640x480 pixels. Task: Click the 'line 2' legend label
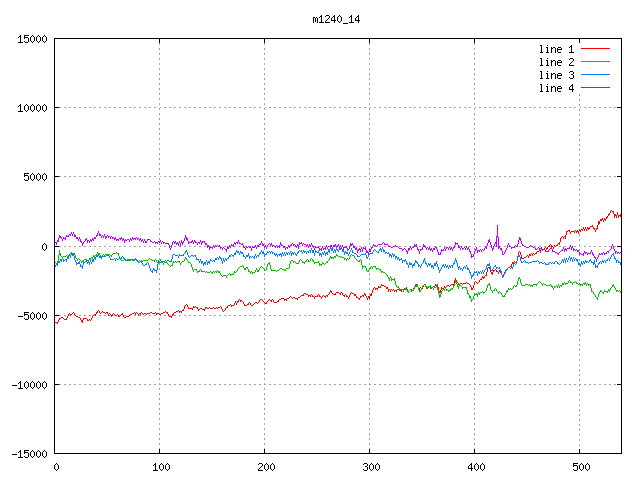click(556, 62)
